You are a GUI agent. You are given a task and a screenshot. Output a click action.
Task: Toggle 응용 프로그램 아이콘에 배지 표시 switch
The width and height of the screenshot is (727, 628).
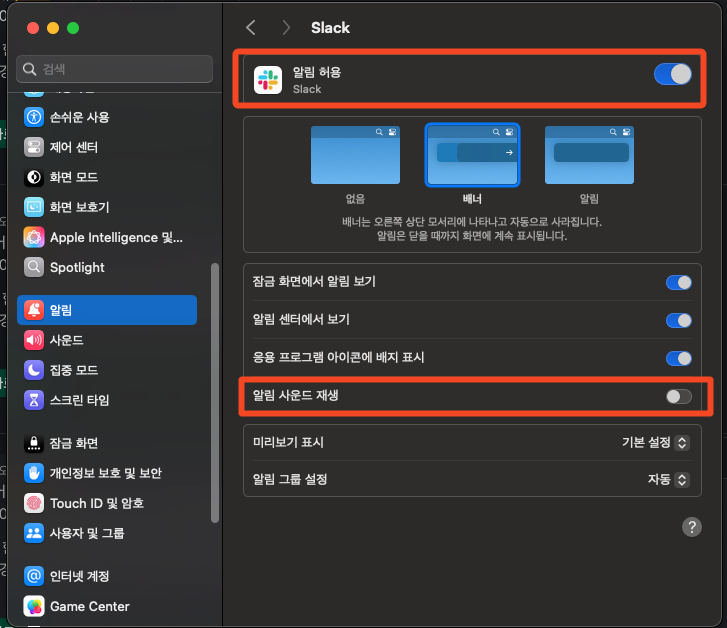coord(679,359)
